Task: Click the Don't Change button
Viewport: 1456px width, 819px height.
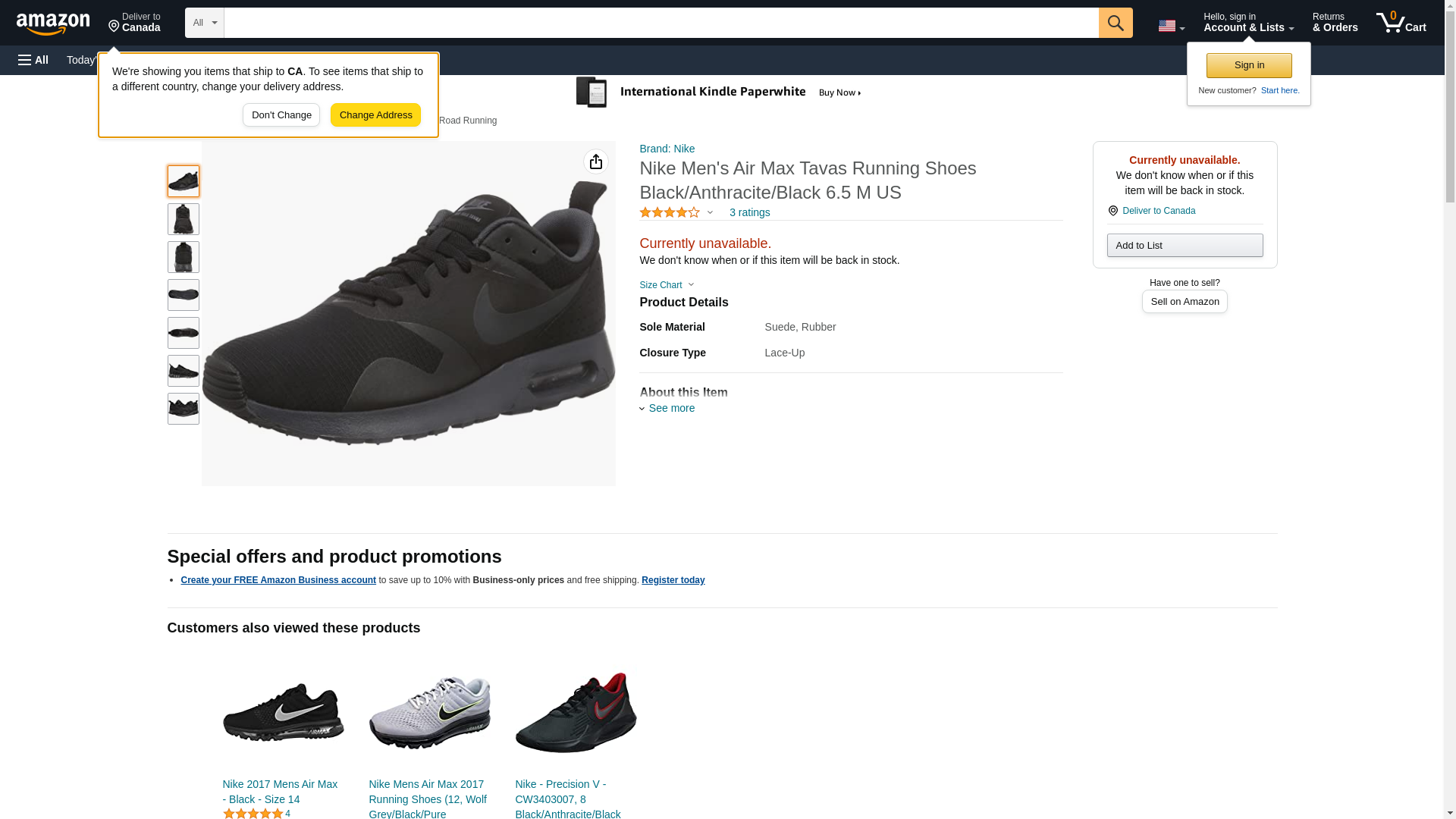Action: pyautogui.click(x=281, y=115)
